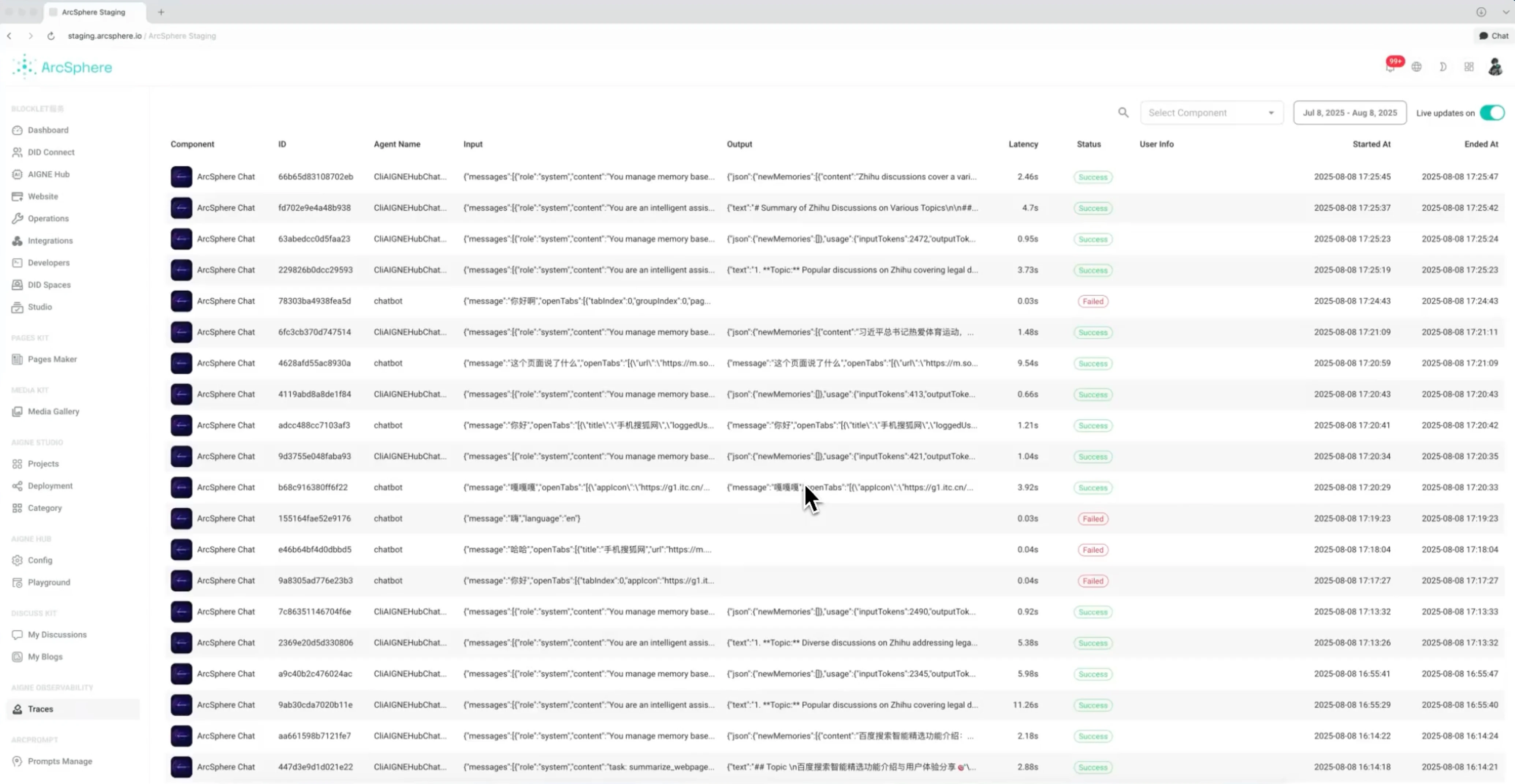Click the Playground sidebar icon
The width and height of the screenshot is (1515, 784).
(x=17, y=582)
